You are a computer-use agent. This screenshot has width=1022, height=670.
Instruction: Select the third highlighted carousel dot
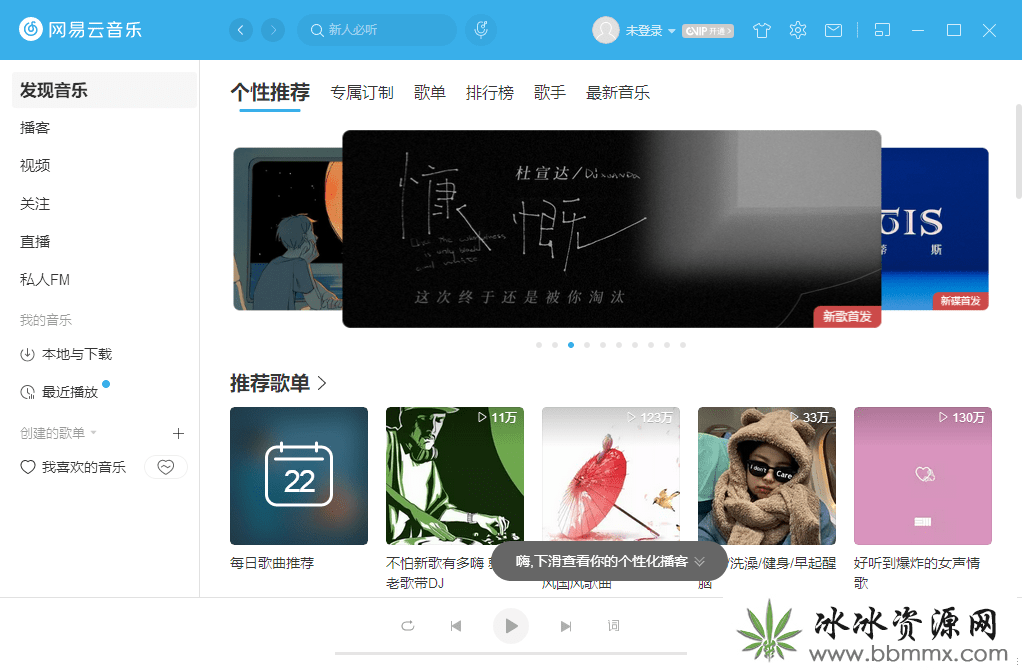[571, 345]
